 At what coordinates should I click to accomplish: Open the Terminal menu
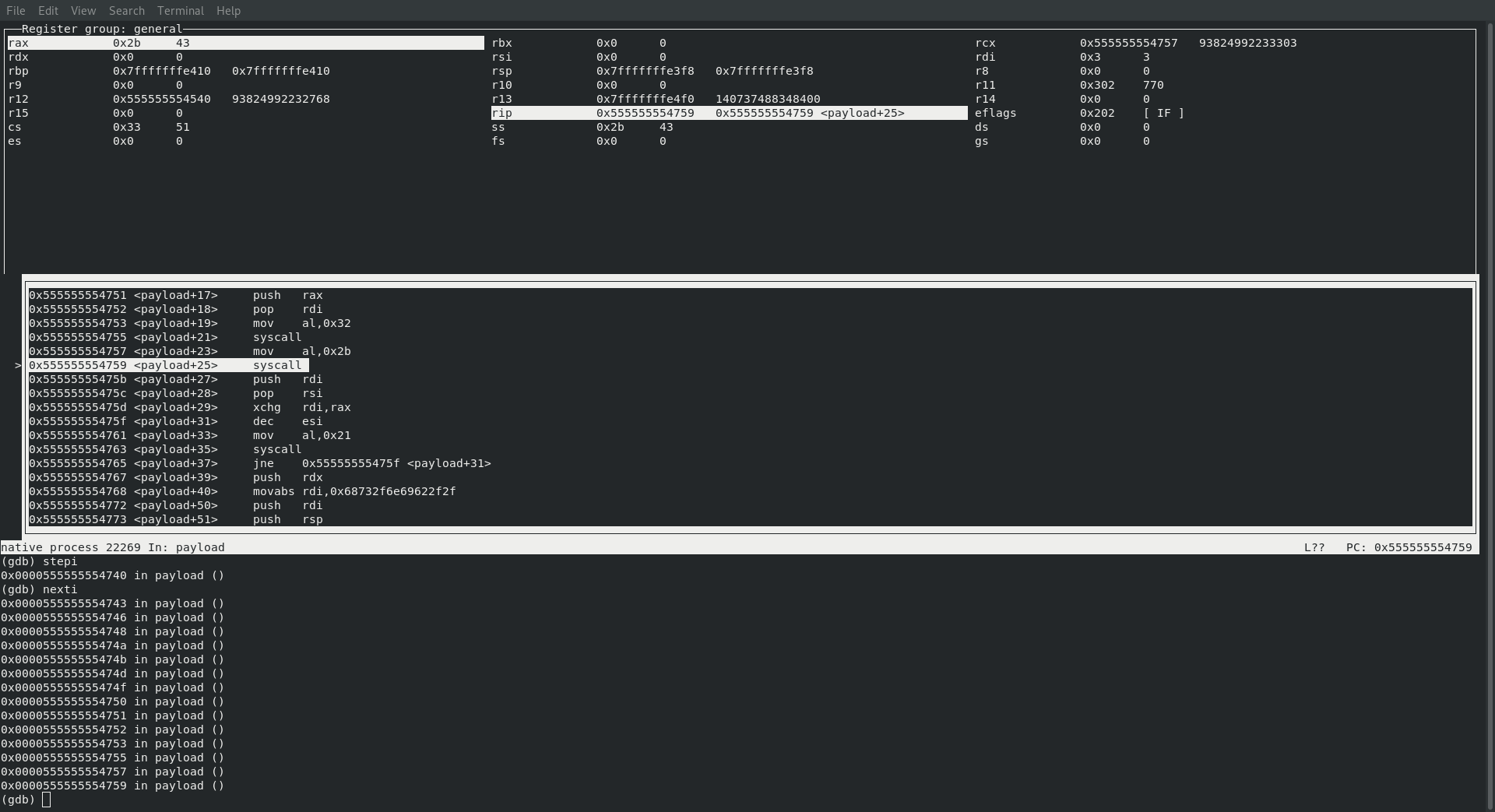pyautogui.click(x=180, y=10)
